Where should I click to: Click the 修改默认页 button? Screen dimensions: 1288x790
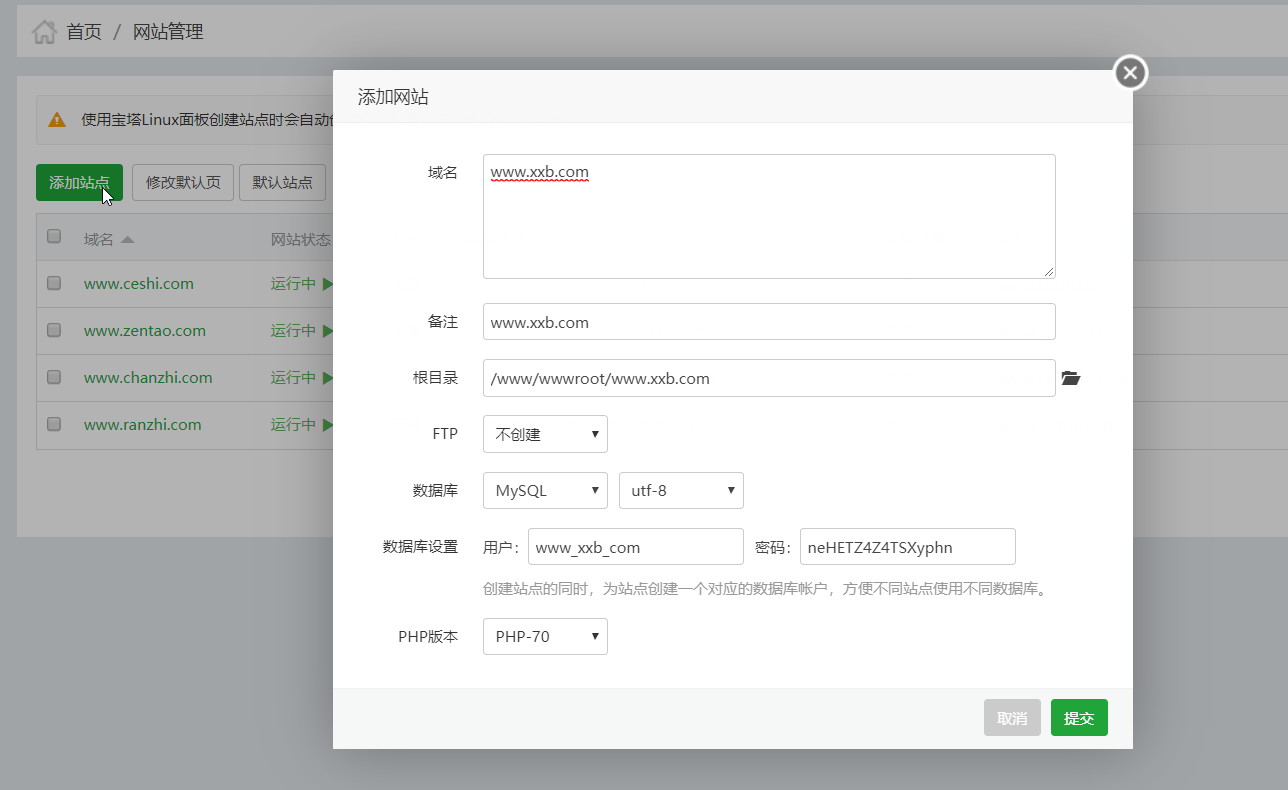click(183, 183)
